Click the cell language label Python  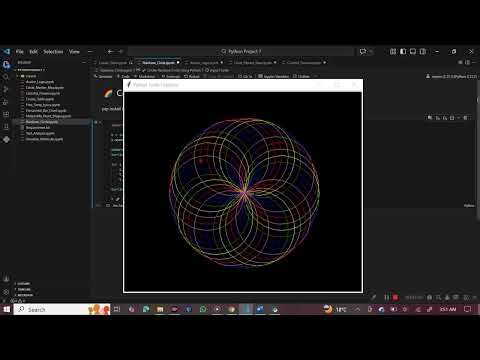(469, 205)
